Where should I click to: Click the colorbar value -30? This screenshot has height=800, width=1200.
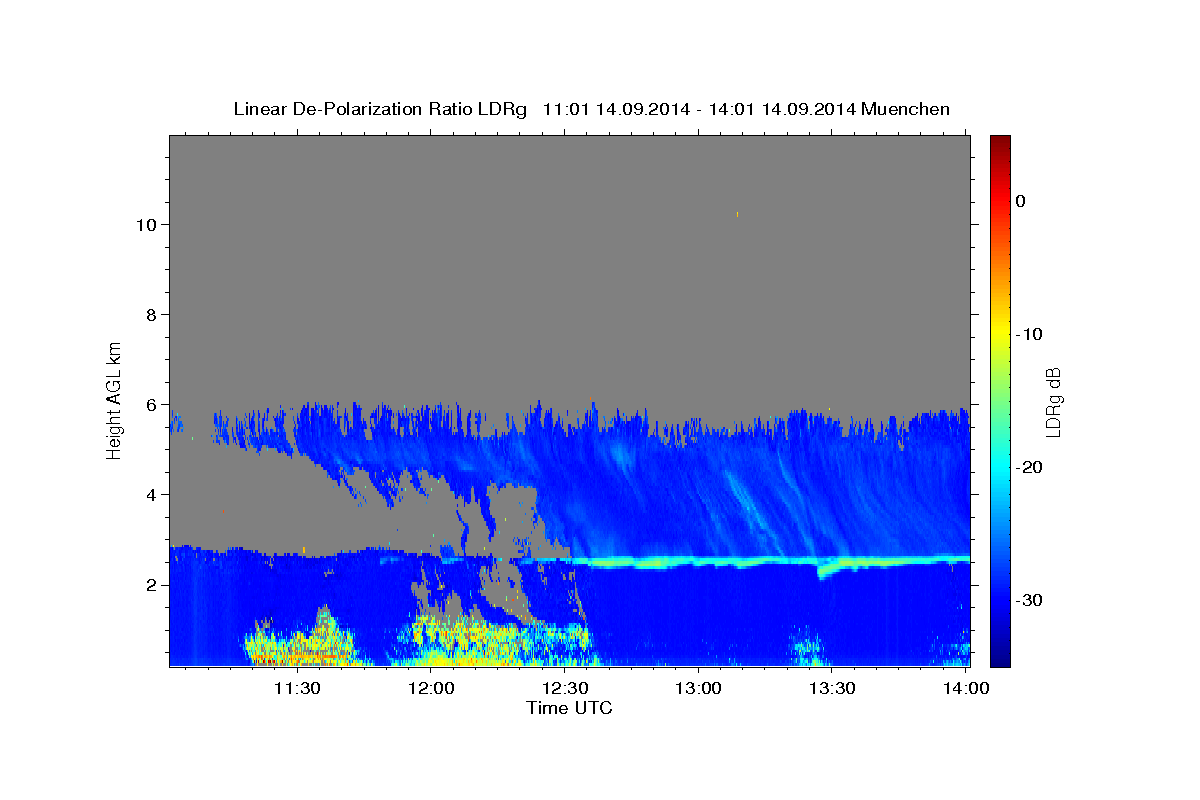(x=1030, y=600)
